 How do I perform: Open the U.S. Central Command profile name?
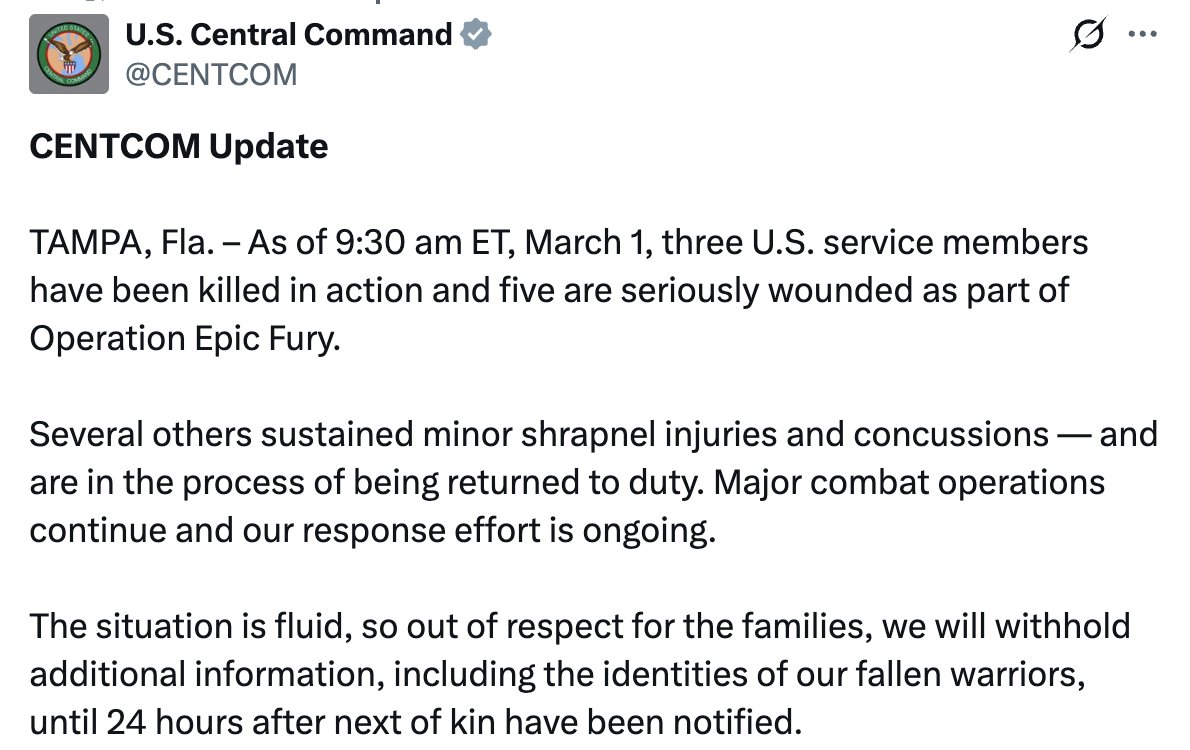(x=288, y=35)
